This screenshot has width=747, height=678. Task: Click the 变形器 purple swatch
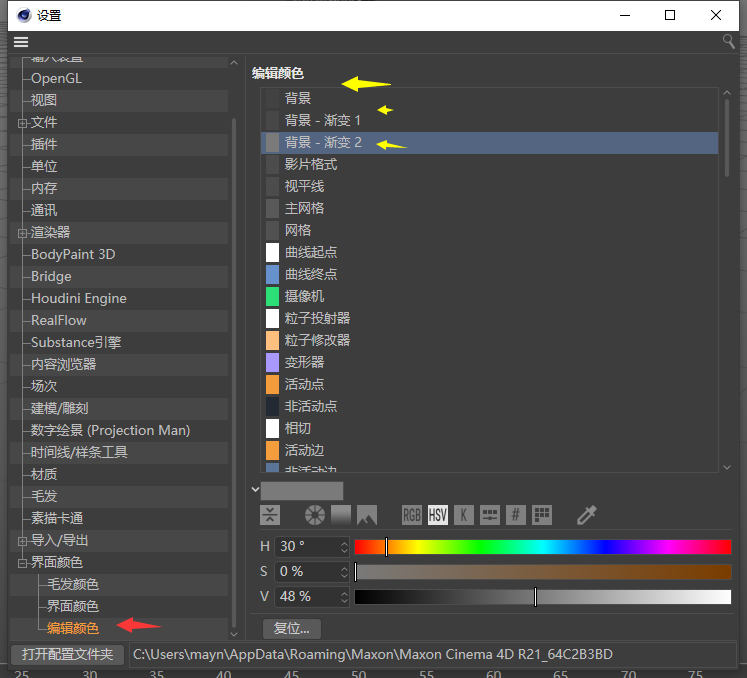[272, 363]
